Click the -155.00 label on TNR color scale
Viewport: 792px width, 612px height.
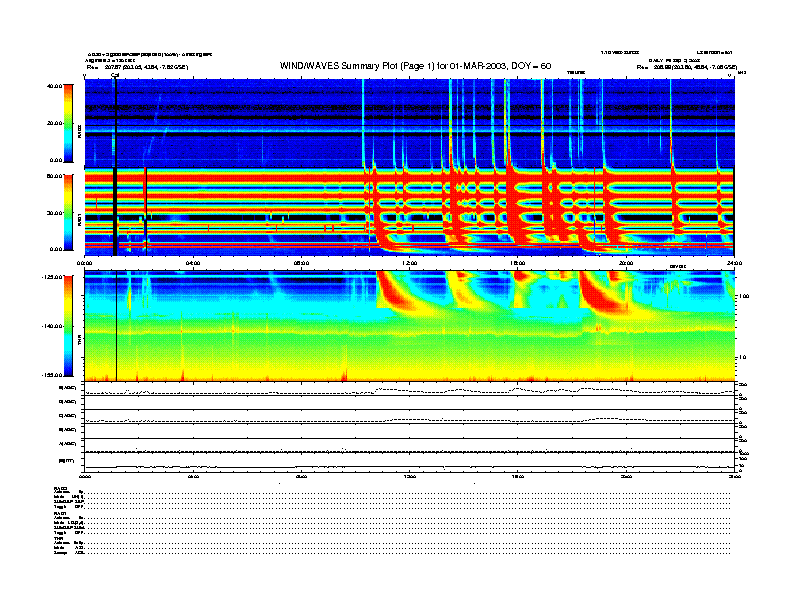[x=52, y=375]
